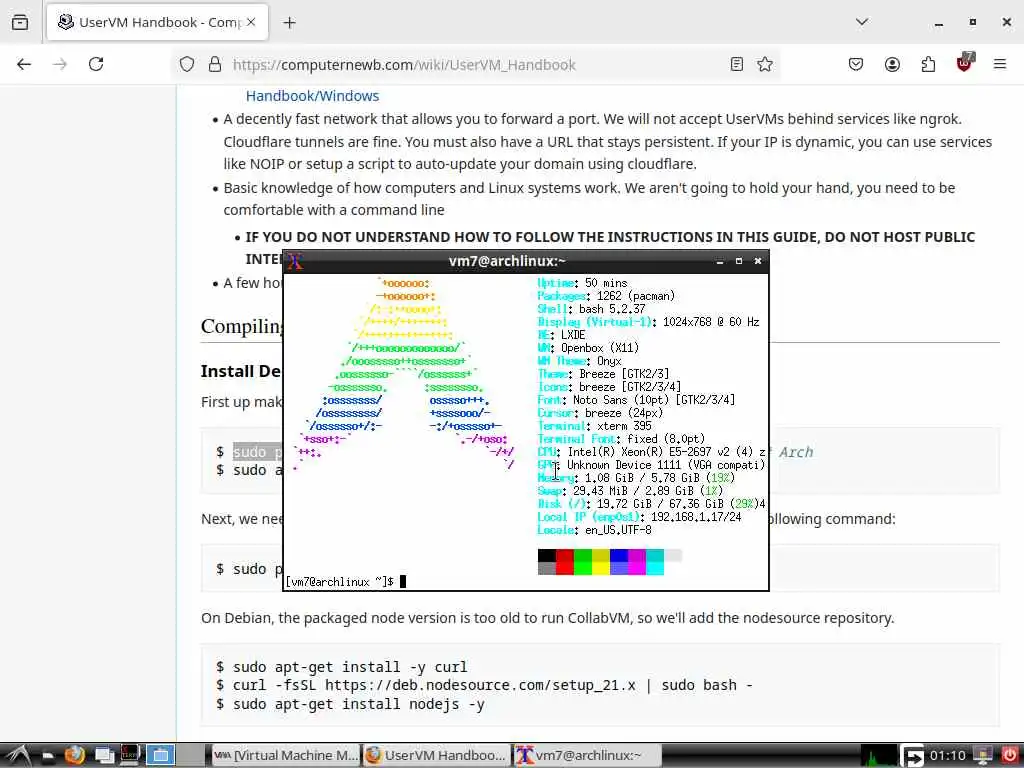Click the tracking protection shield icon

point(187,65)
